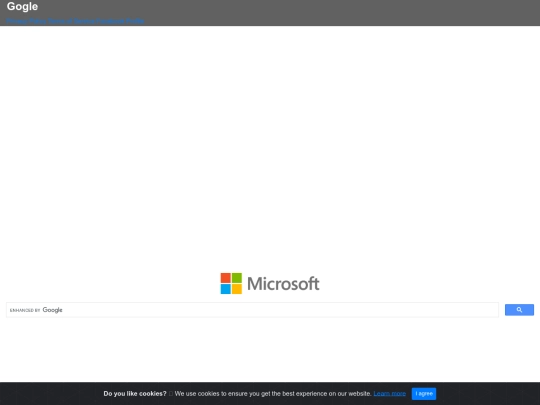Image resolution: width=540 pixels, height=405 pixels.
Task: Focus the Google custom search field
Action: (252, 310)
